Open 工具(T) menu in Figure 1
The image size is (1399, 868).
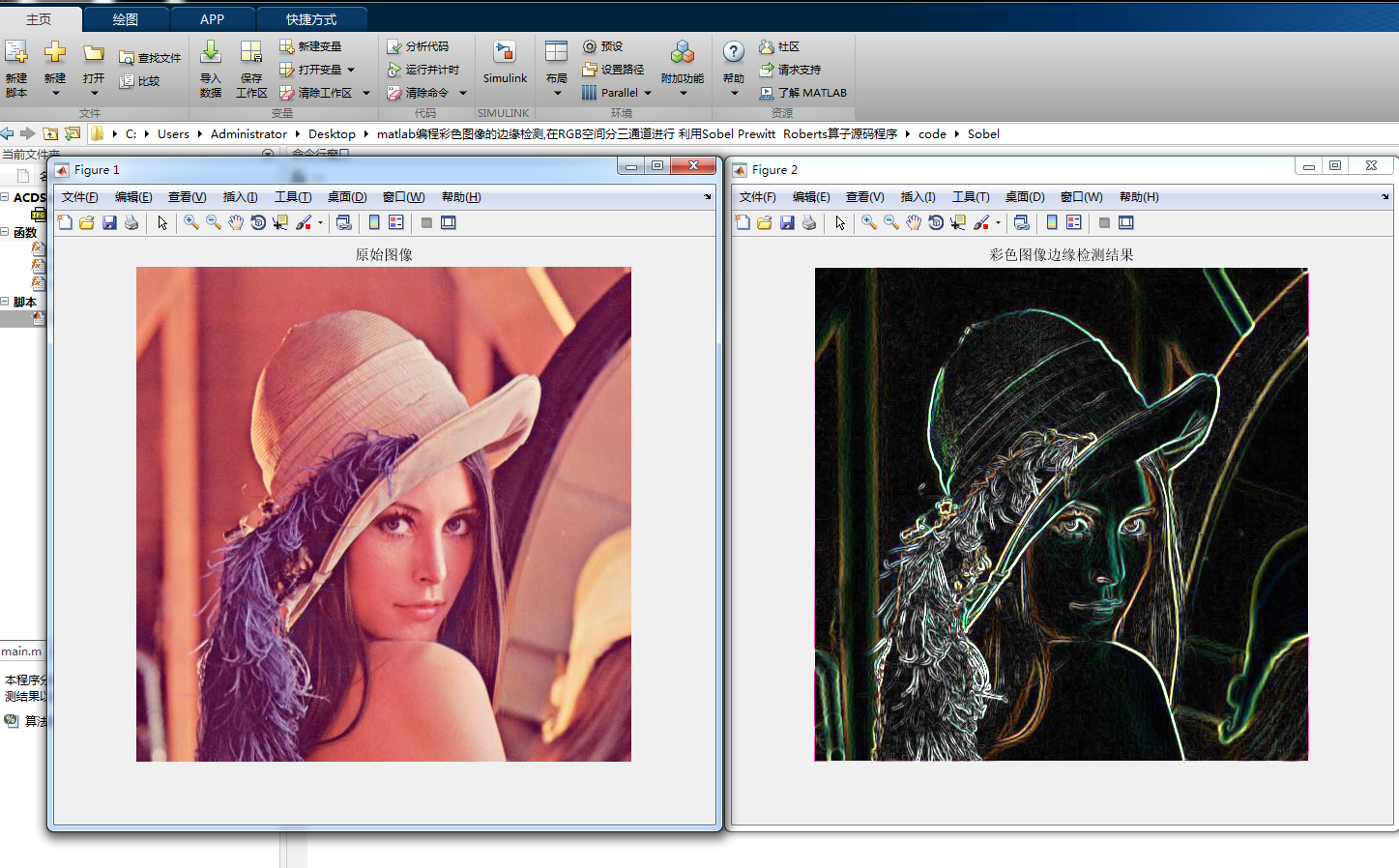[x=293, y=197]
